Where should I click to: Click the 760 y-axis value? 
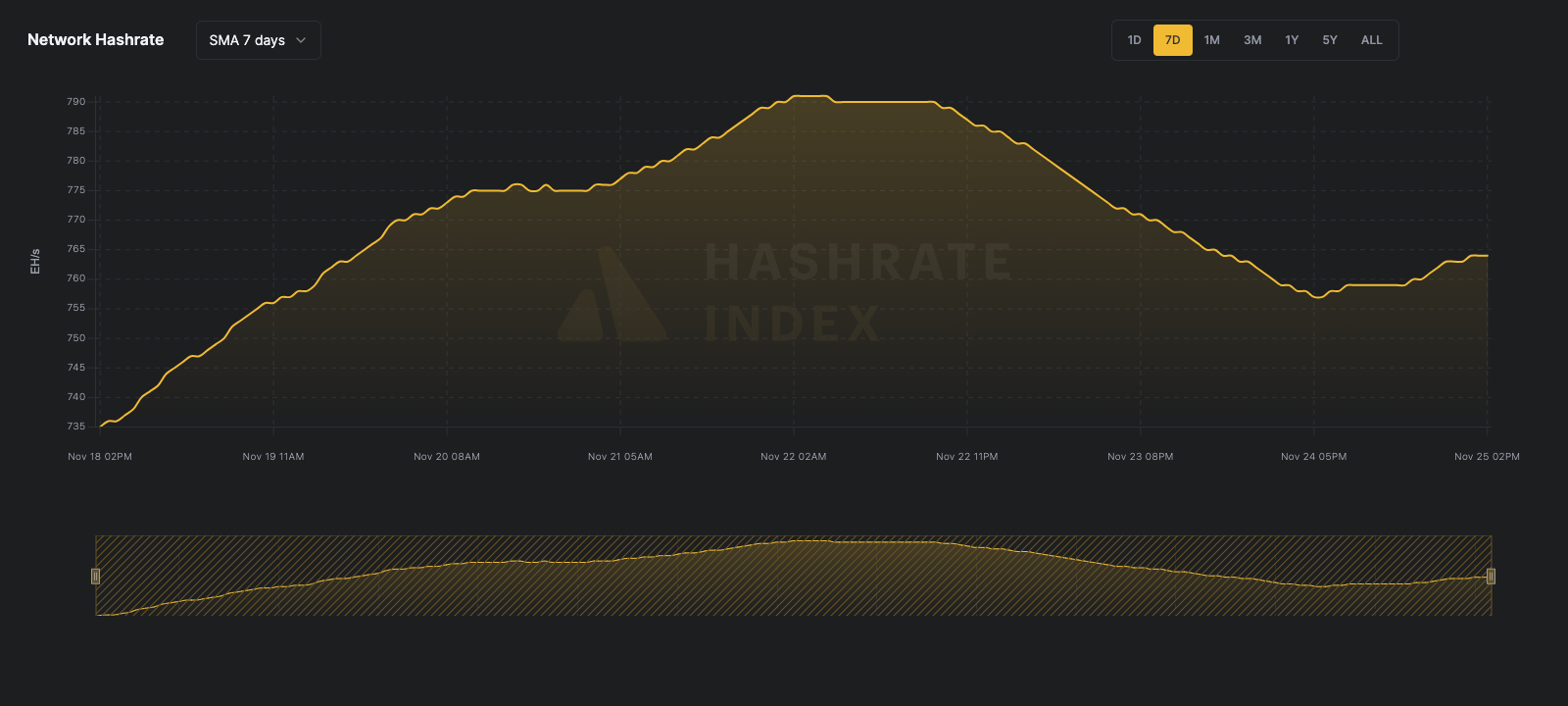(76, 278)
